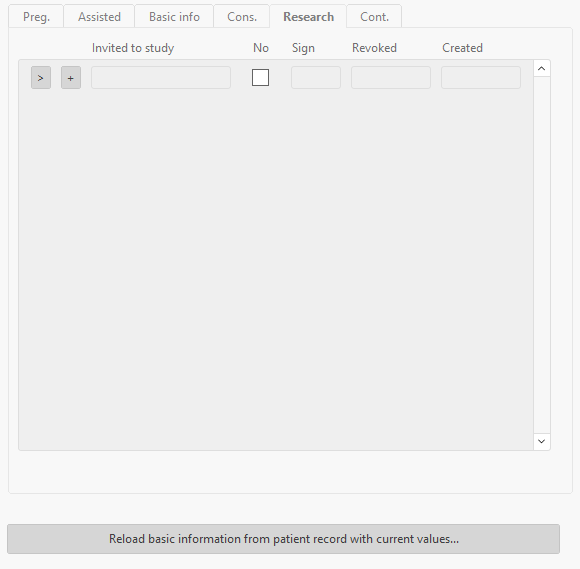Switch to the Preg. tab

[36, 17]
